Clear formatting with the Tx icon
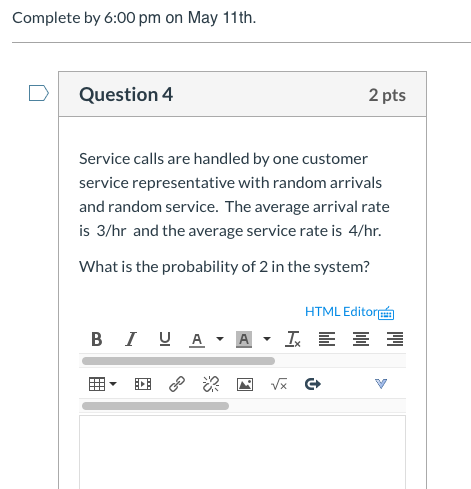471x489 pixels. tap(293, 339)
